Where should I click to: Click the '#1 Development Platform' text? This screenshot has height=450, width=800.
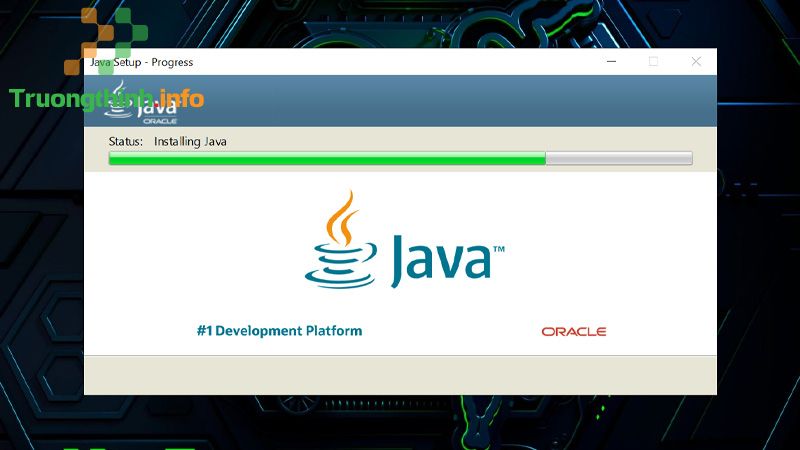tap(280, 331)
